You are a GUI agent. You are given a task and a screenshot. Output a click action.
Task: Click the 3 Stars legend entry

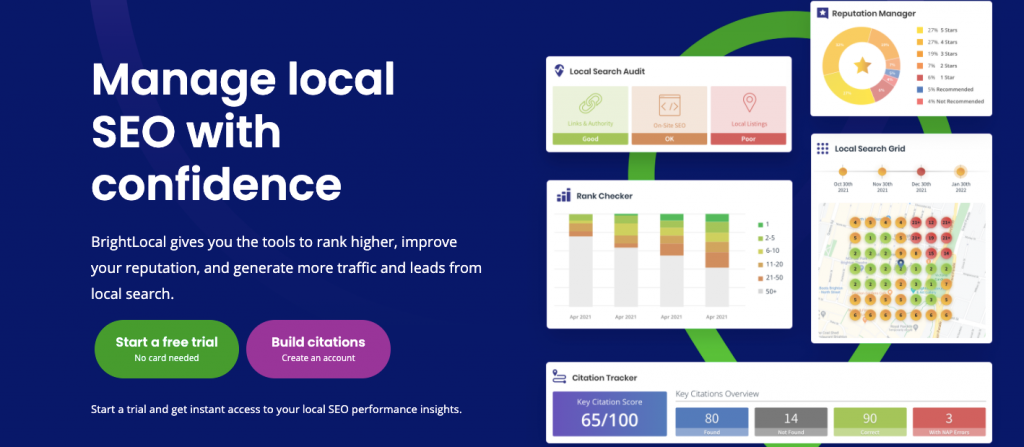click(x=939, y=54)
